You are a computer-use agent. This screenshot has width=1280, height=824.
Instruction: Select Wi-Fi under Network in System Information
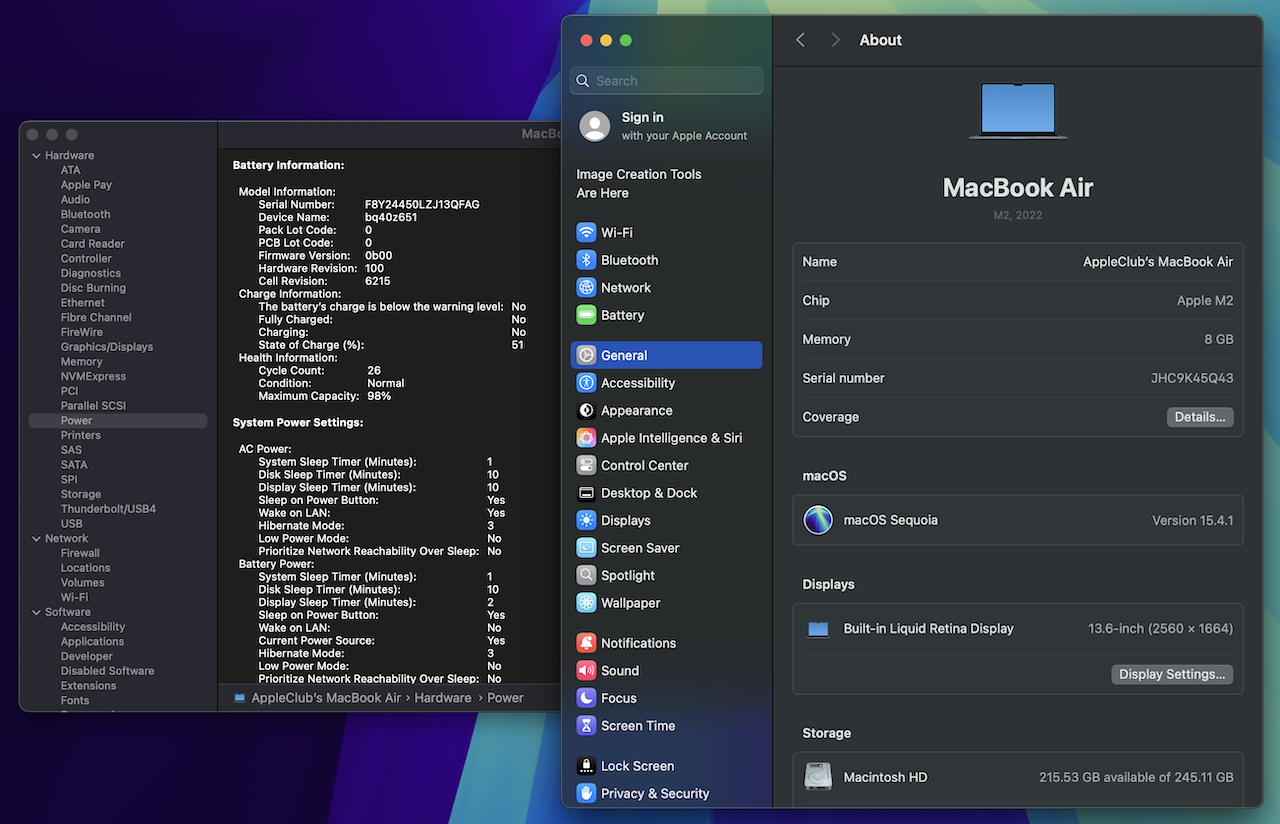(74, 597)
